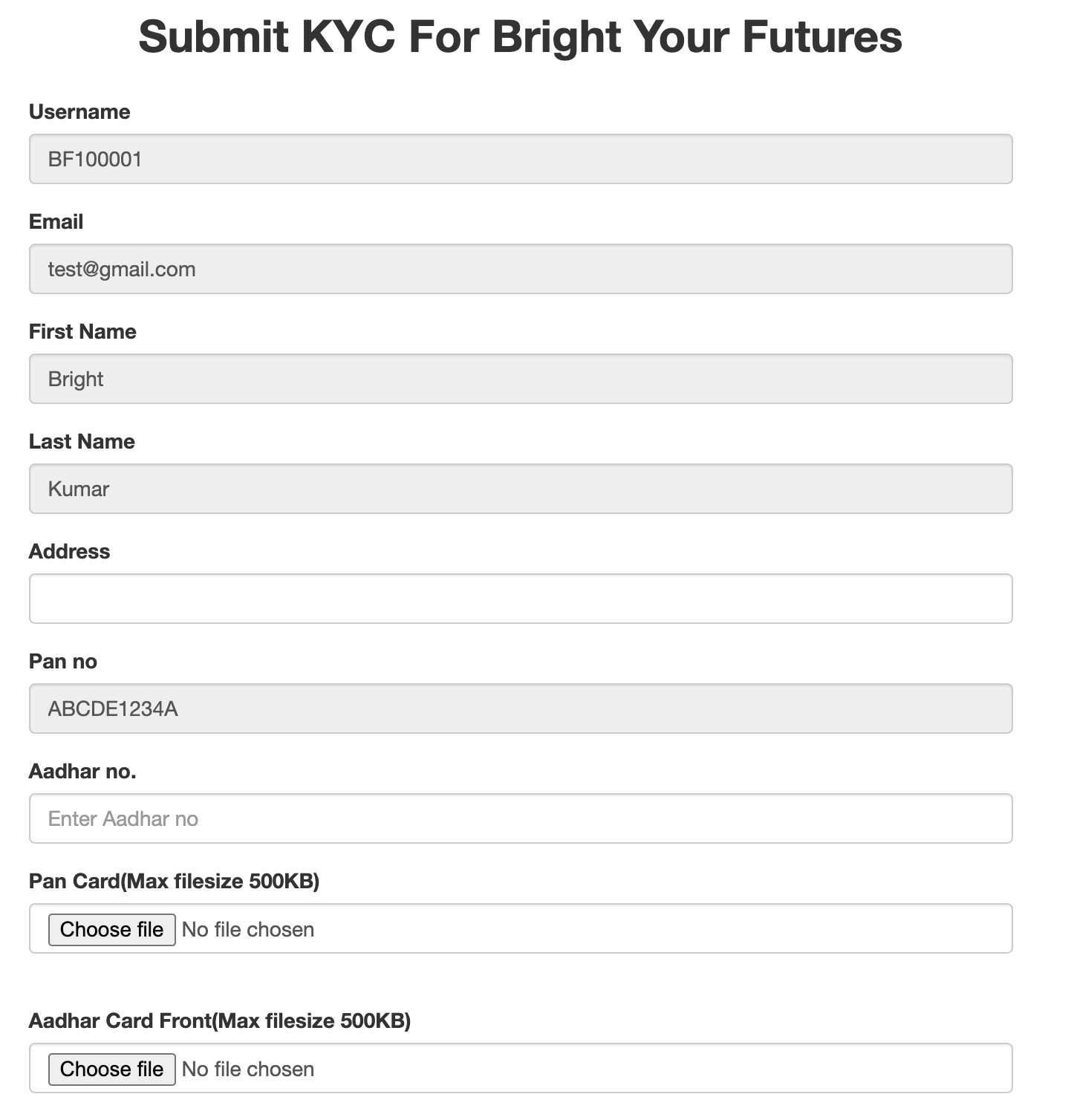Click the Pan no label
The image size is (1077, 1120).
click(x=63, y=662)
